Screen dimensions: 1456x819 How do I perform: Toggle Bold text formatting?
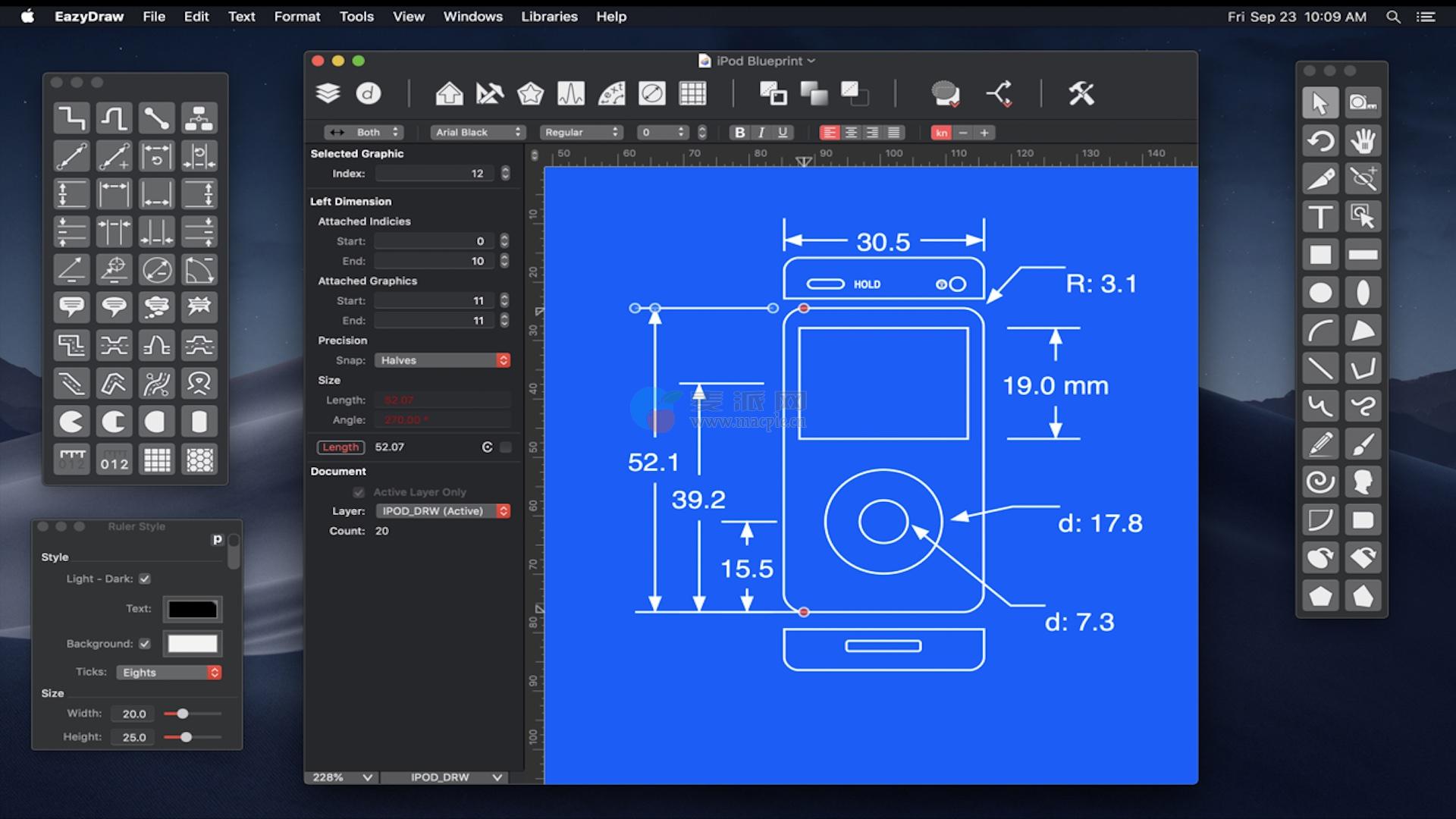pyautogui.click(x=740, y=132)
